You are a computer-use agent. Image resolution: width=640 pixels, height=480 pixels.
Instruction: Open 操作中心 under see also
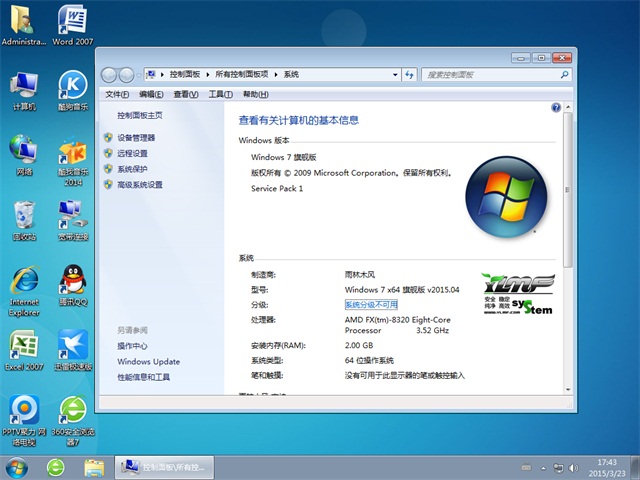[x=132, y=346]
